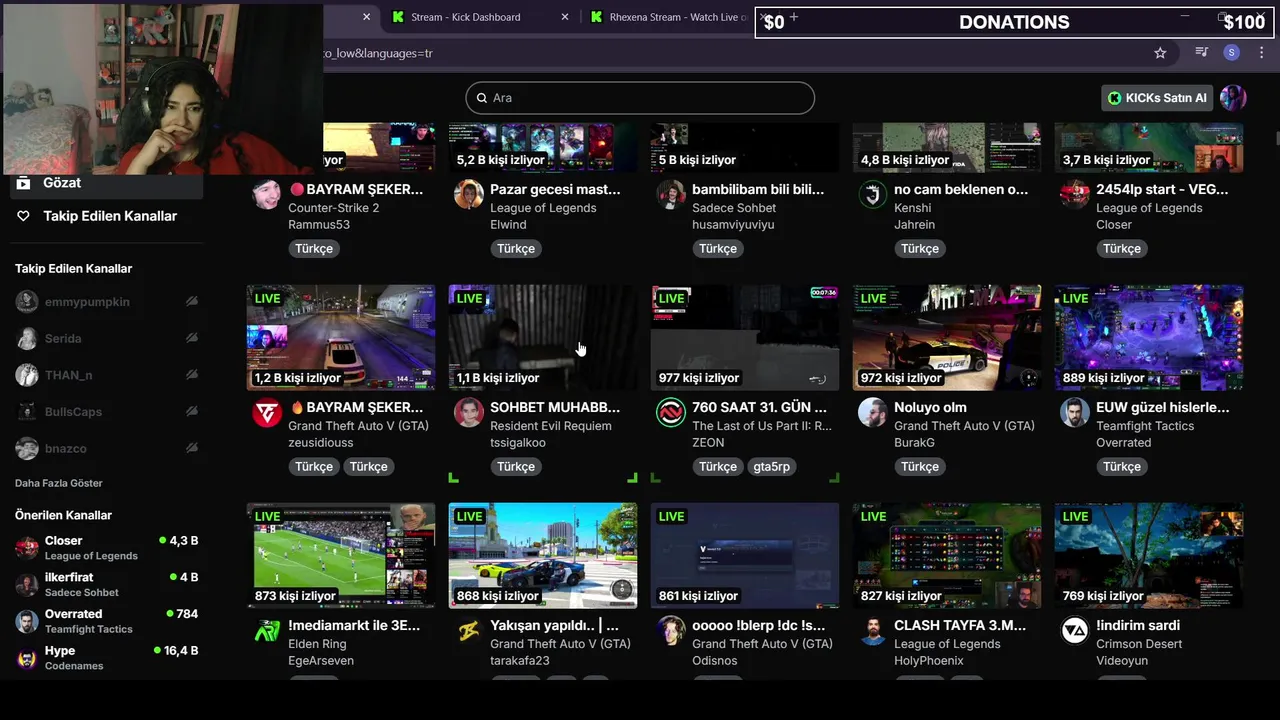Click EgeArseven's green streamer avatar
The height and width of the screenshot is (720, 1280).
(266, 630)
